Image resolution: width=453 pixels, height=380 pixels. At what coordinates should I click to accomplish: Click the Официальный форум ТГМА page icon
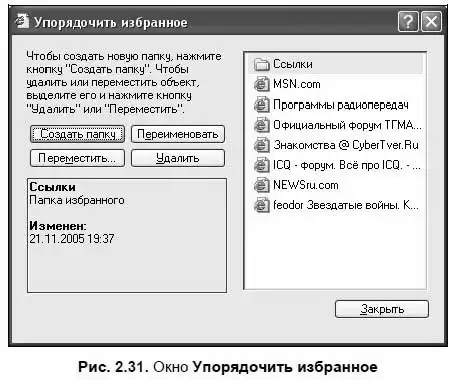pos(262,125)
